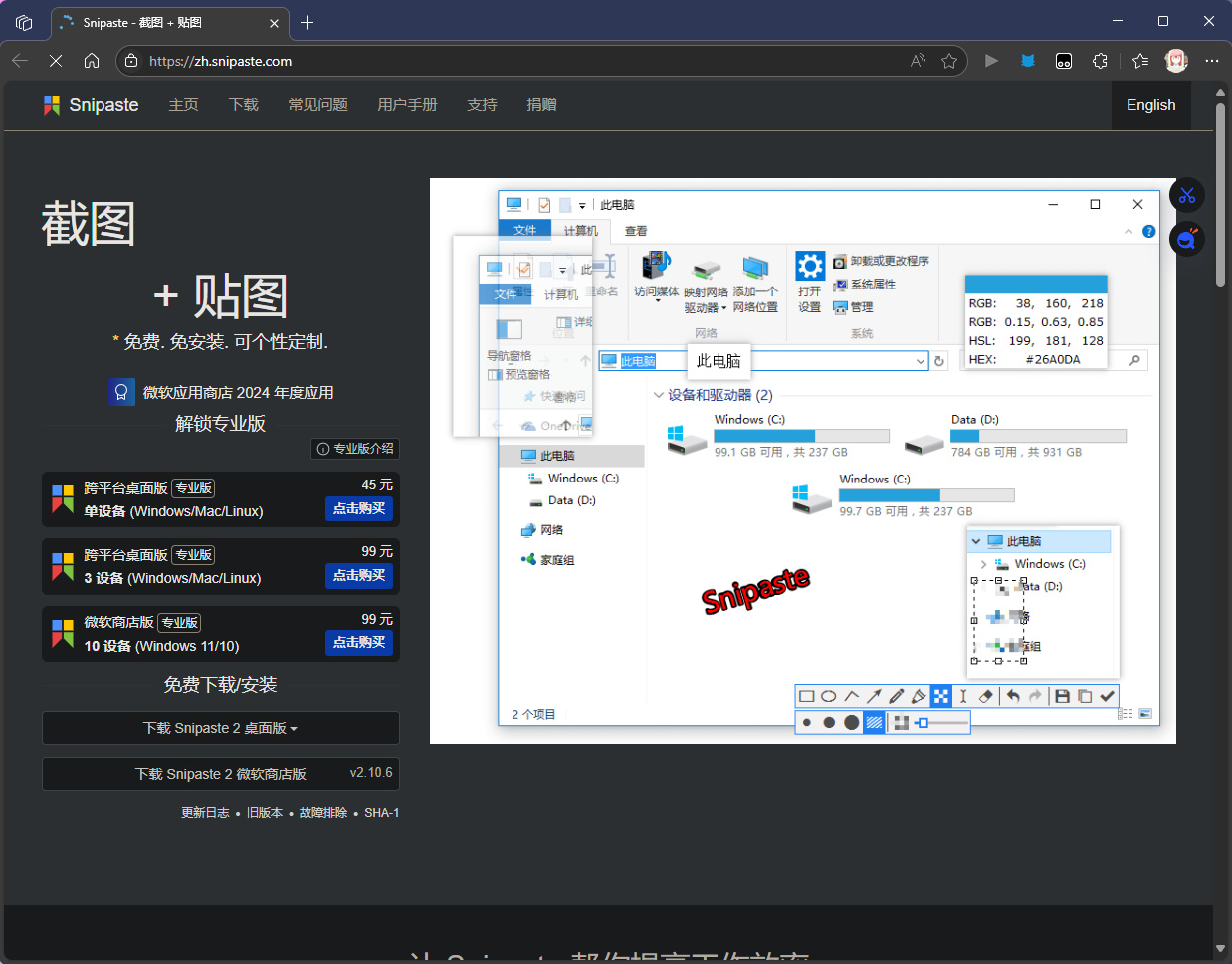Open the 旧版本 link
The height and width of the screenshot is (964, 1232).
(264, 813)
